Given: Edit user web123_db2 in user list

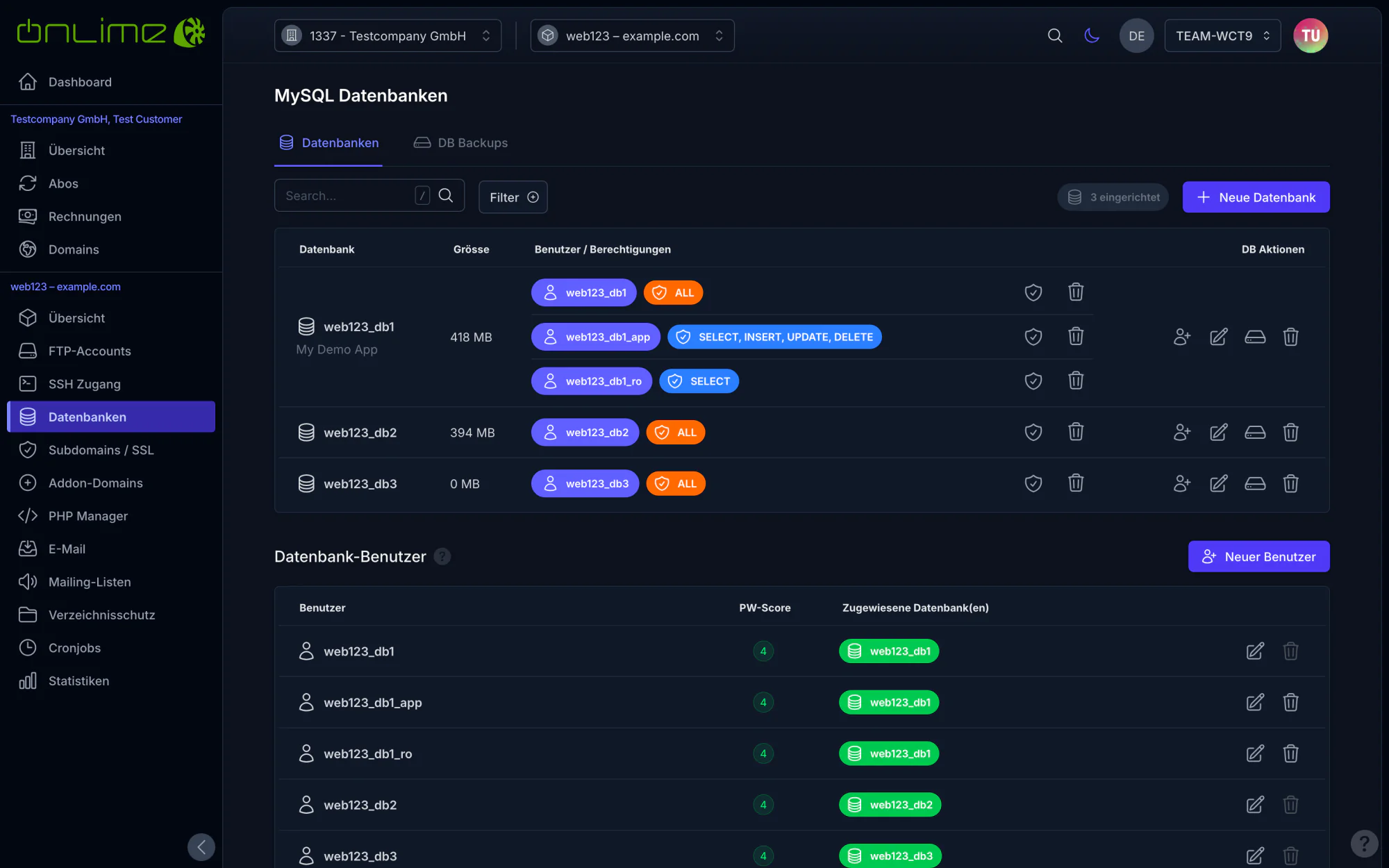Looking at the screenshot, I should pyautogui.click(x=1254, y=805).
